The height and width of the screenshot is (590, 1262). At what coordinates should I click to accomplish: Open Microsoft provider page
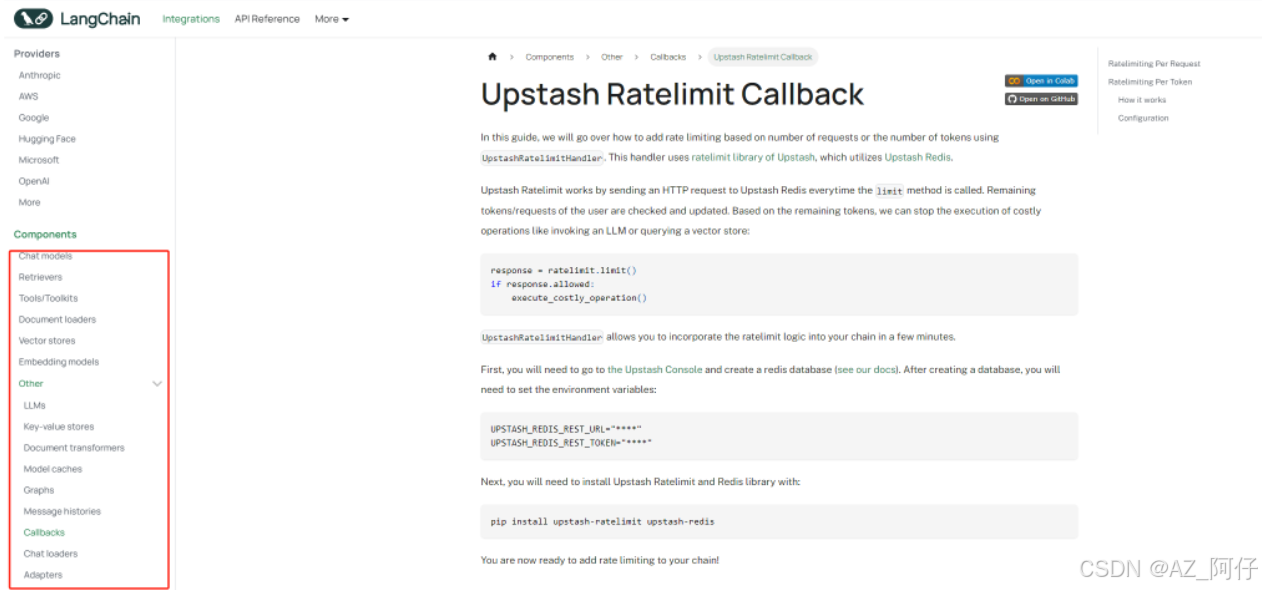coord(39,160)
